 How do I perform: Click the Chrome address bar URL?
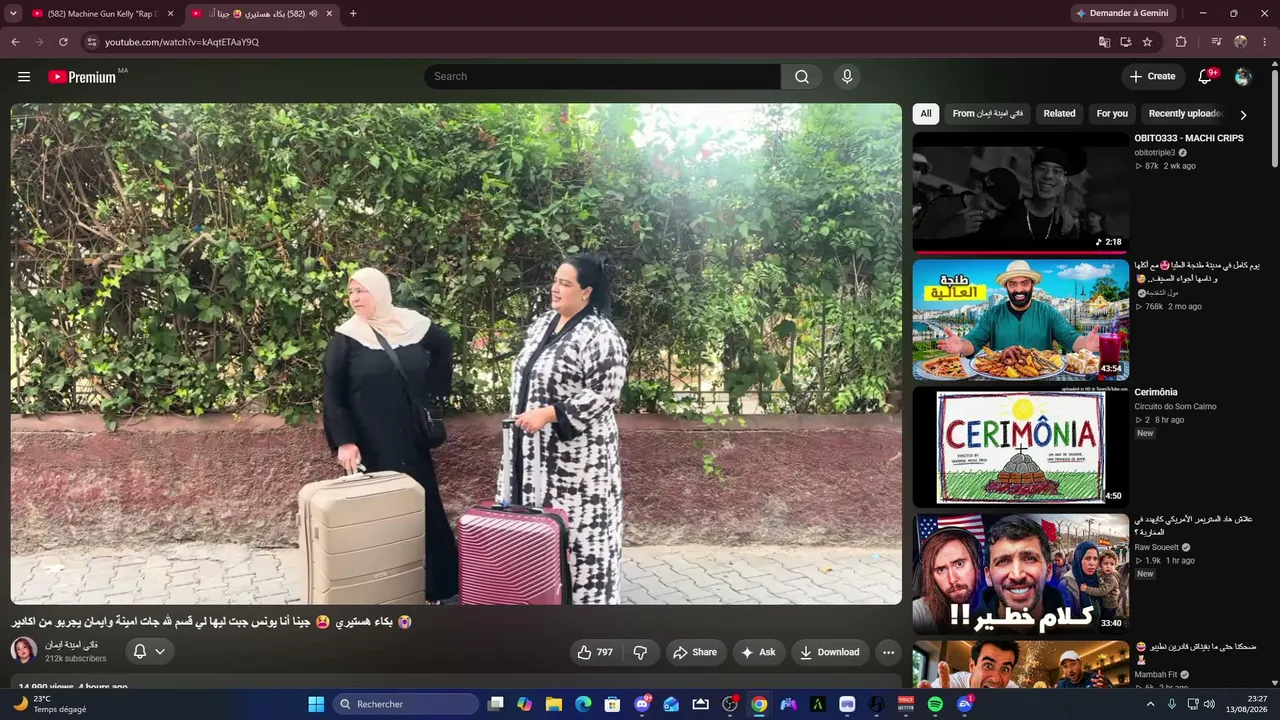pos(182,42)
